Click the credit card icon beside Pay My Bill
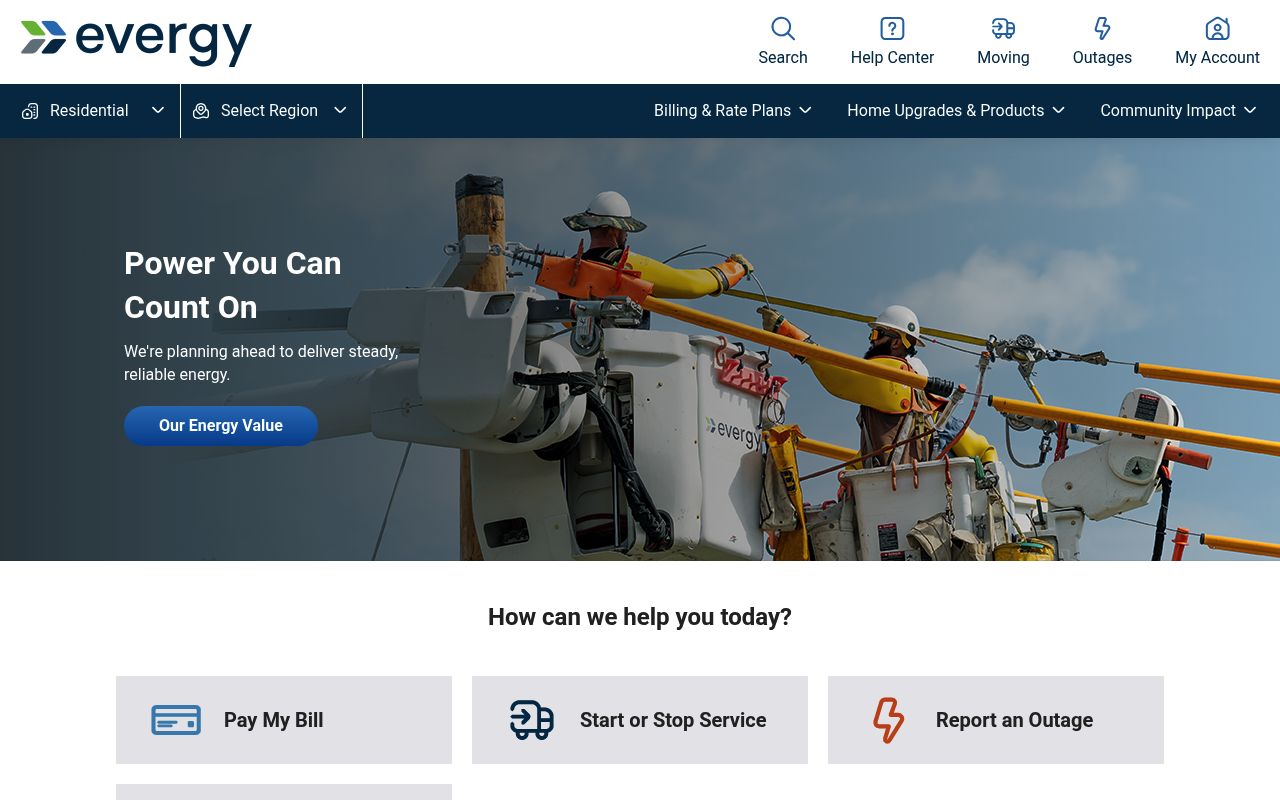This screenshot has width=1280, height=800. tap(176, 720)
